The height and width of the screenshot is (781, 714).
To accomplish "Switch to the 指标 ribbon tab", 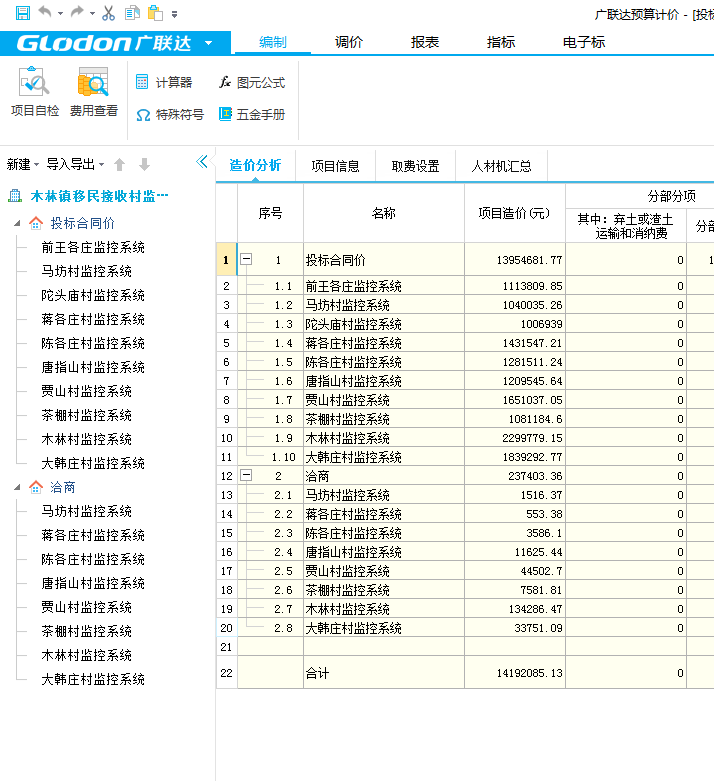I will pos(501,42).
